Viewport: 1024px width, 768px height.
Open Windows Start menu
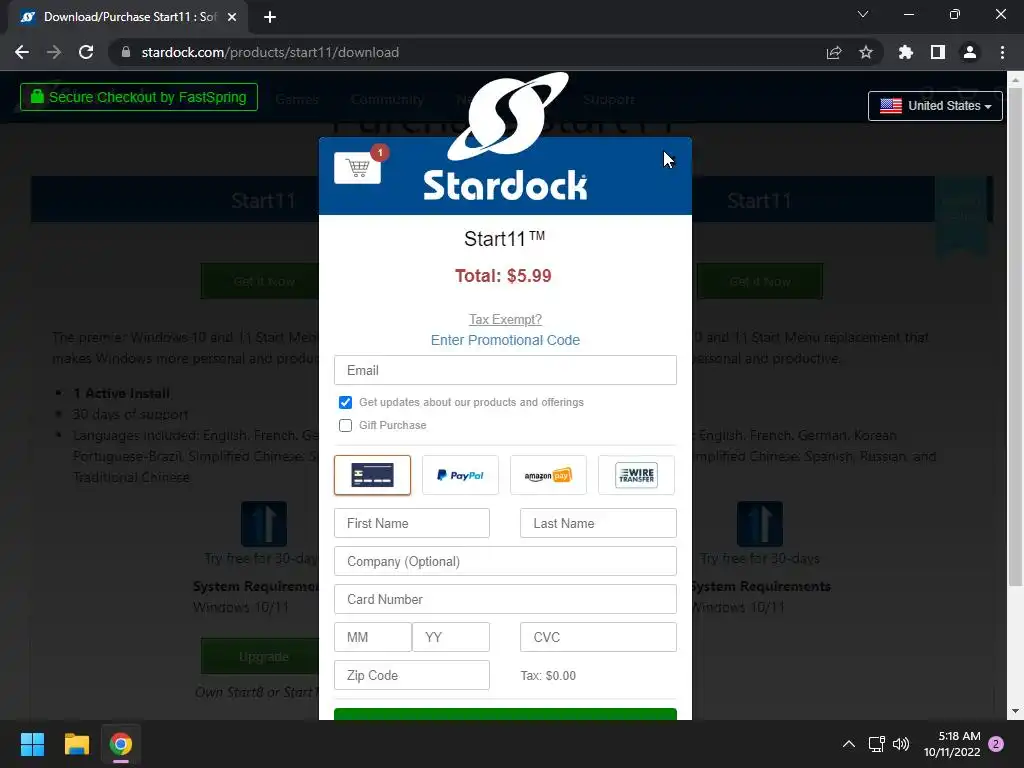pyautogui.click(x=32, y=744)
